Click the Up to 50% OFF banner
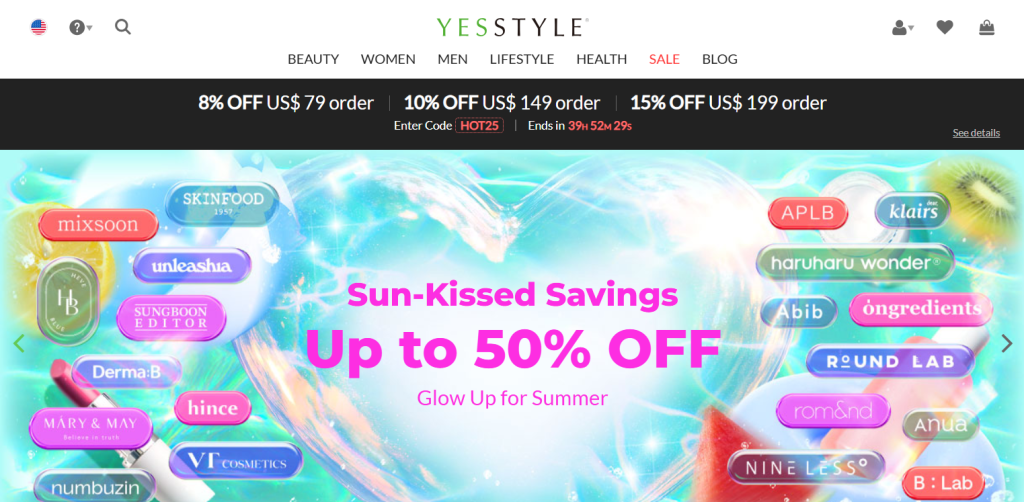 click(x=513, y=349)
